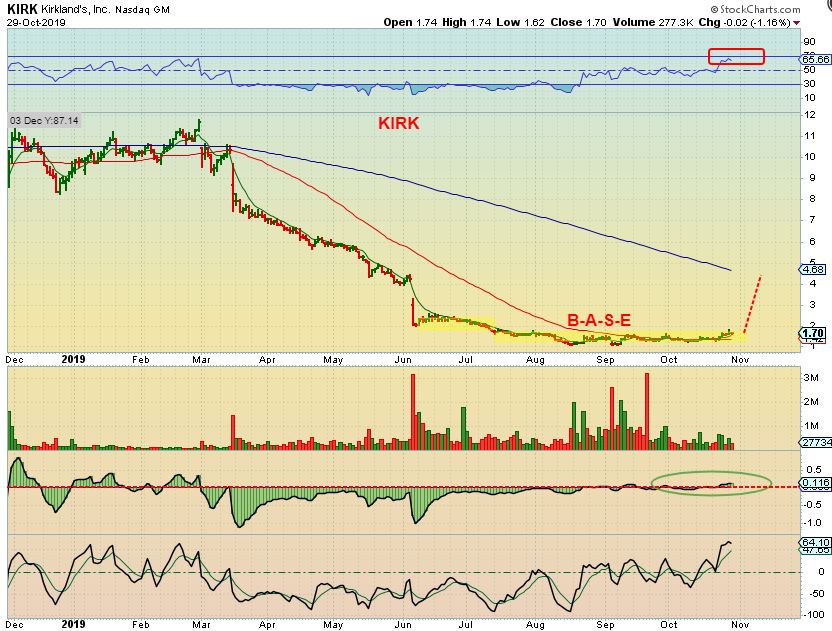Select the Open 1.74 value
The image size is (832, 631).
tap(410, 22)
